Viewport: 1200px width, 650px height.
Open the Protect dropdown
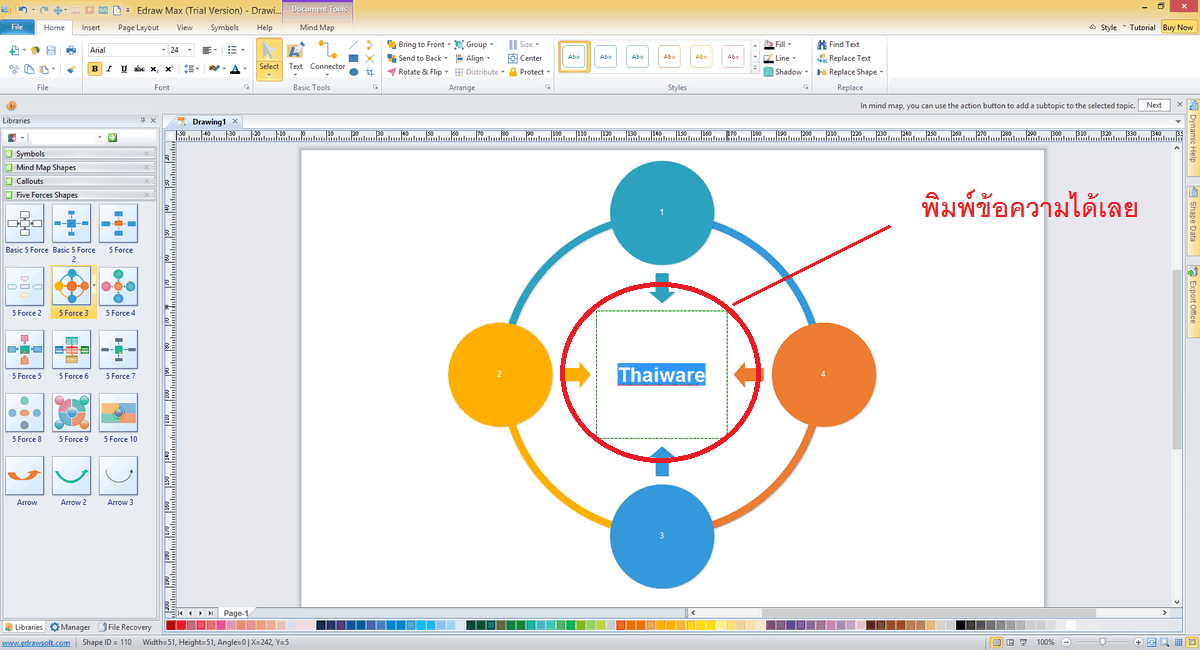point(529,72)
